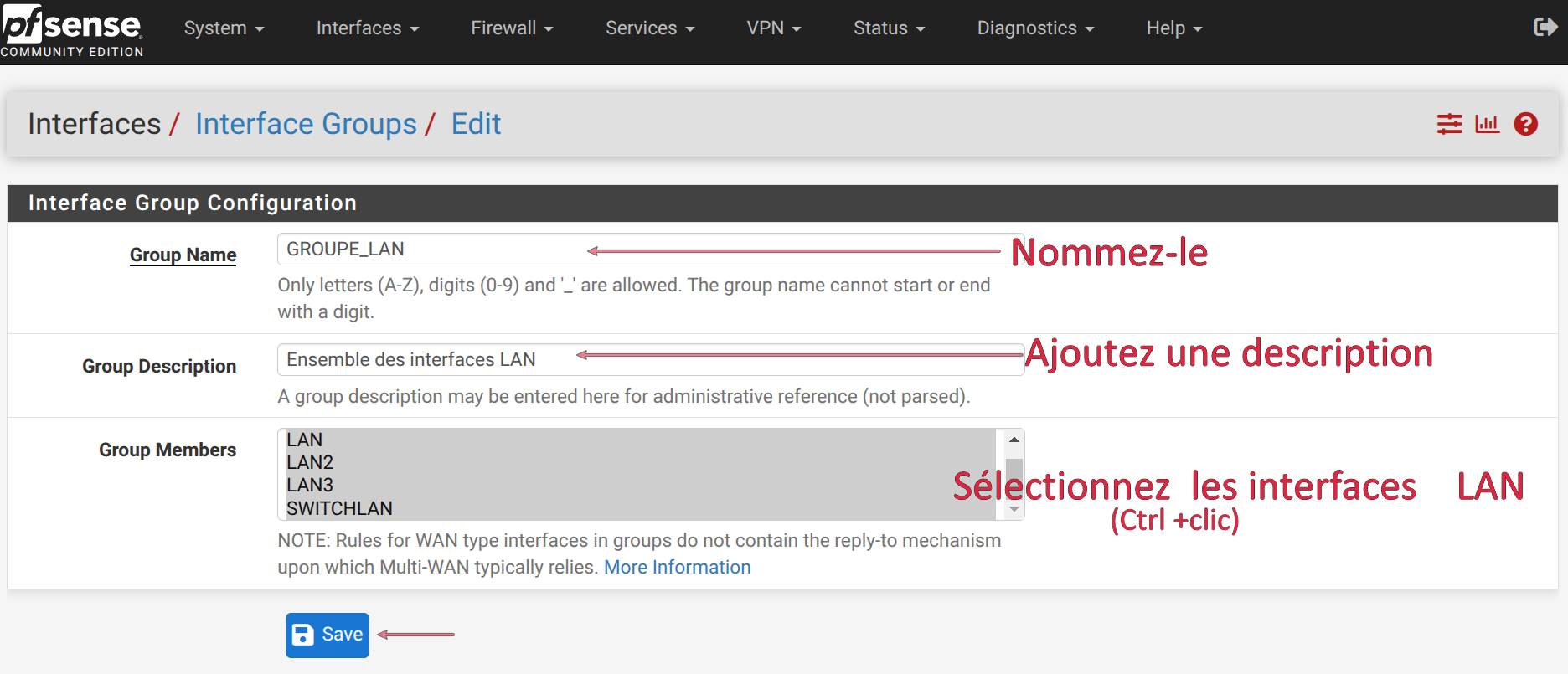Image resolution: width=1568 pixels, height=674 pixels.
Task: Open related status chart icon
Action: pos(1487,124)
